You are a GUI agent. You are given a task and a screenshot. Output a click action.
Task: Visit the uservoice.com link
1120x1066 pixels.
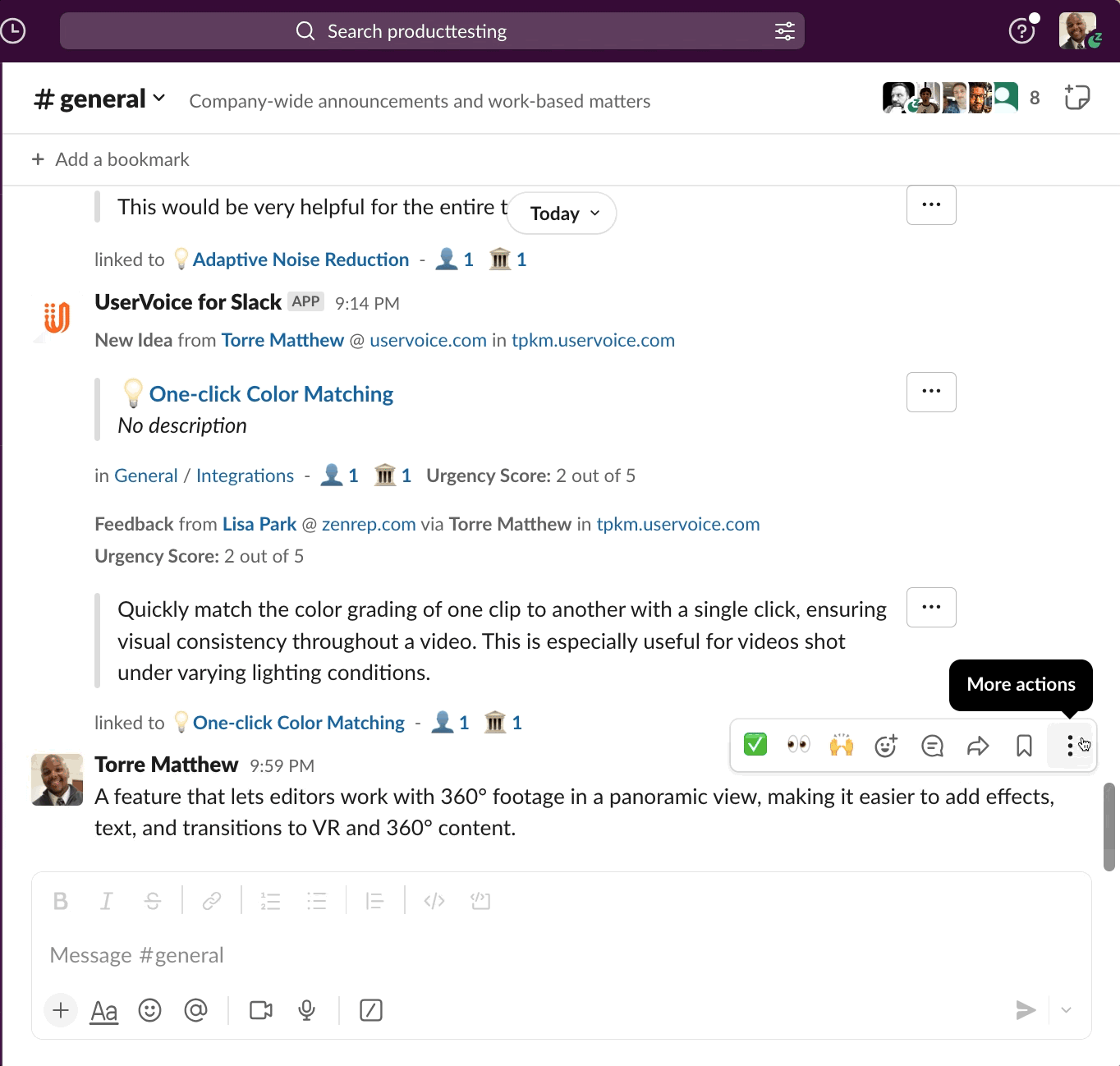tap(428, 340)
